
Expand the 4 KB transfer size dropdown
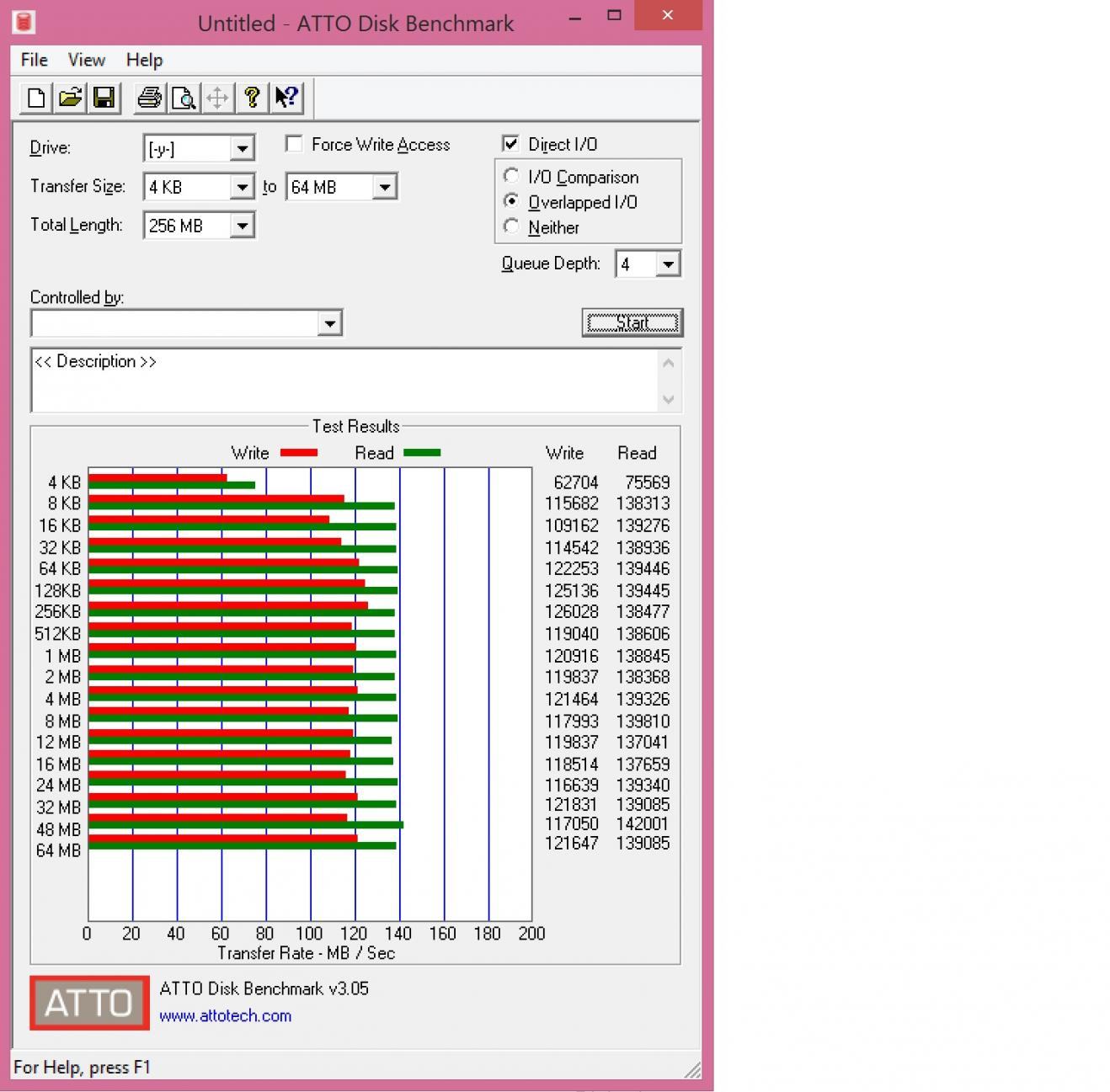pos(242,187)
